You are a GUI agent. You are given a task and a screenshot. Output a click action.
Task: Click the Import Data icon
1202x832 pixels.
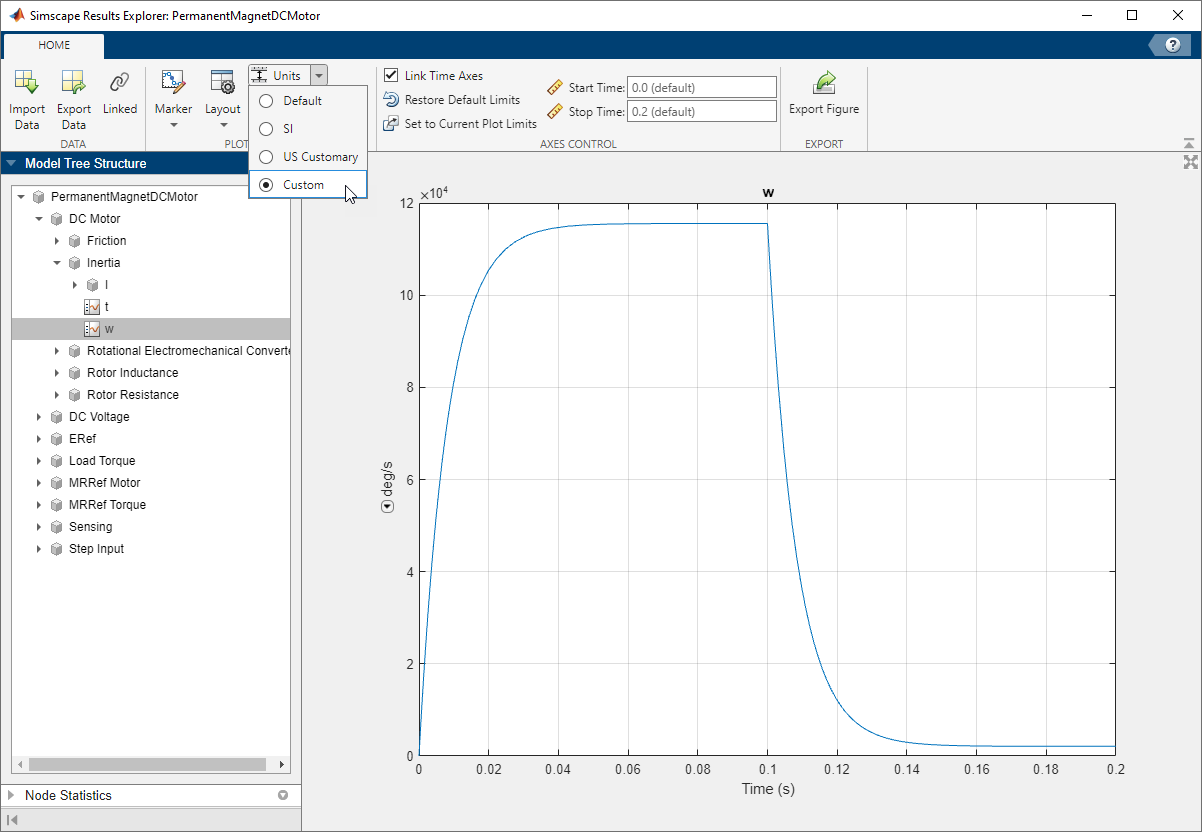point(27,84)
